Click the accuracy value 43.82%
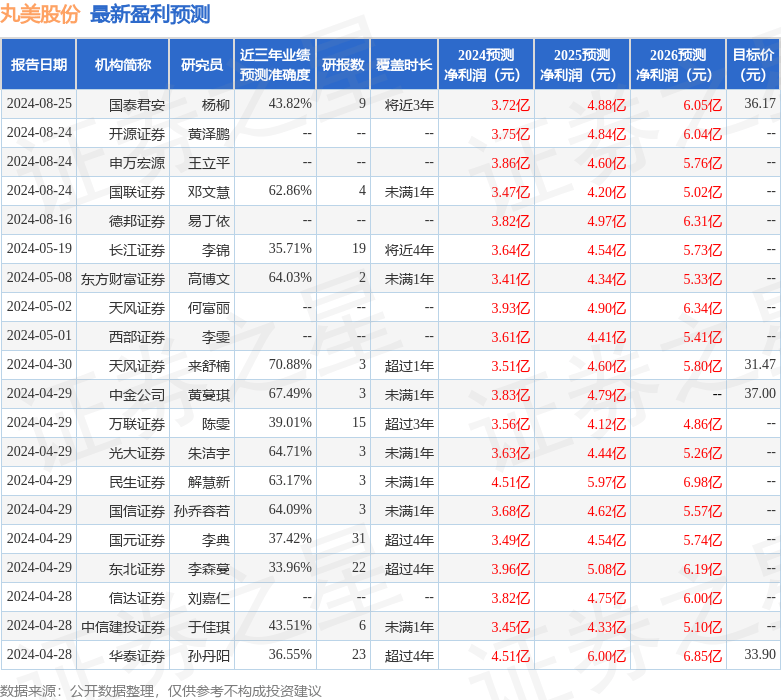Viewport: 781px width, 700px height. [290, 103]
